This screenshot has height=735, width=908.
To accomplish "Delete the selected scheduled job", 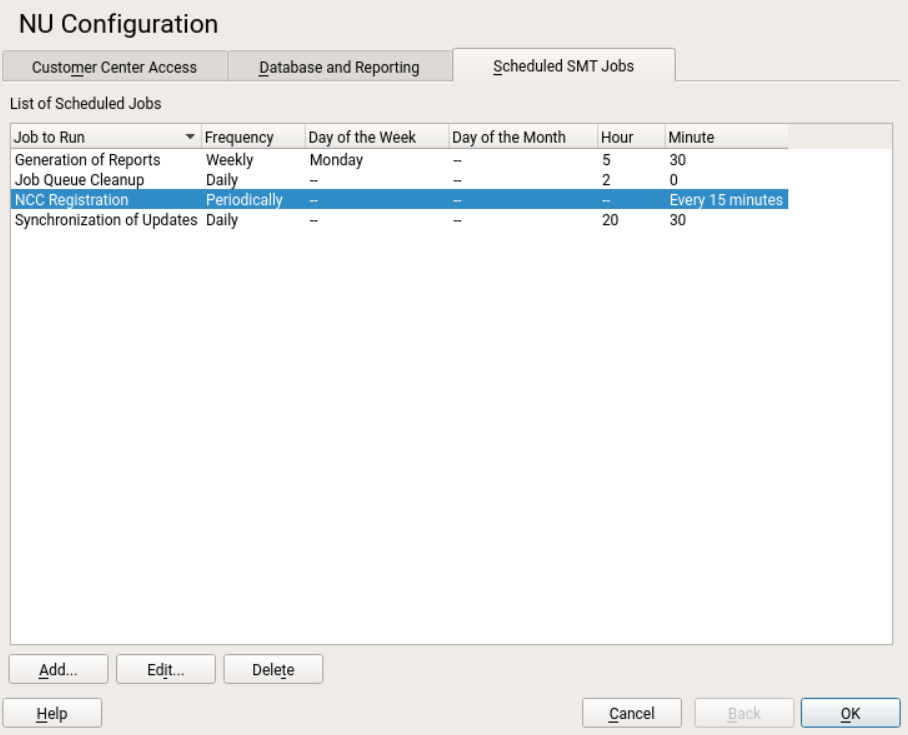I will (273, 670).
